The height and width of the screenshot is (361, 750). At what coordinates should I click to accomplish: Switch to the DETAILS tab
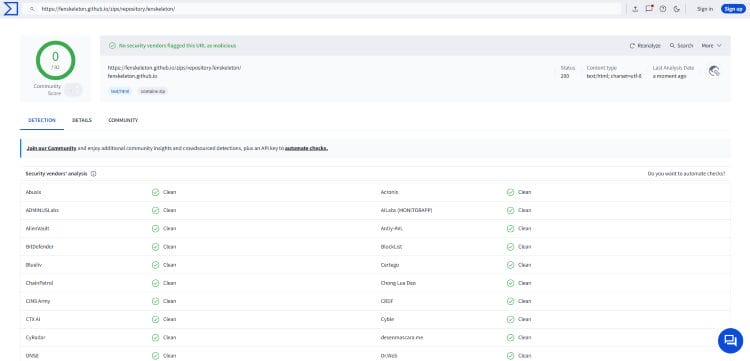point(82,120)
